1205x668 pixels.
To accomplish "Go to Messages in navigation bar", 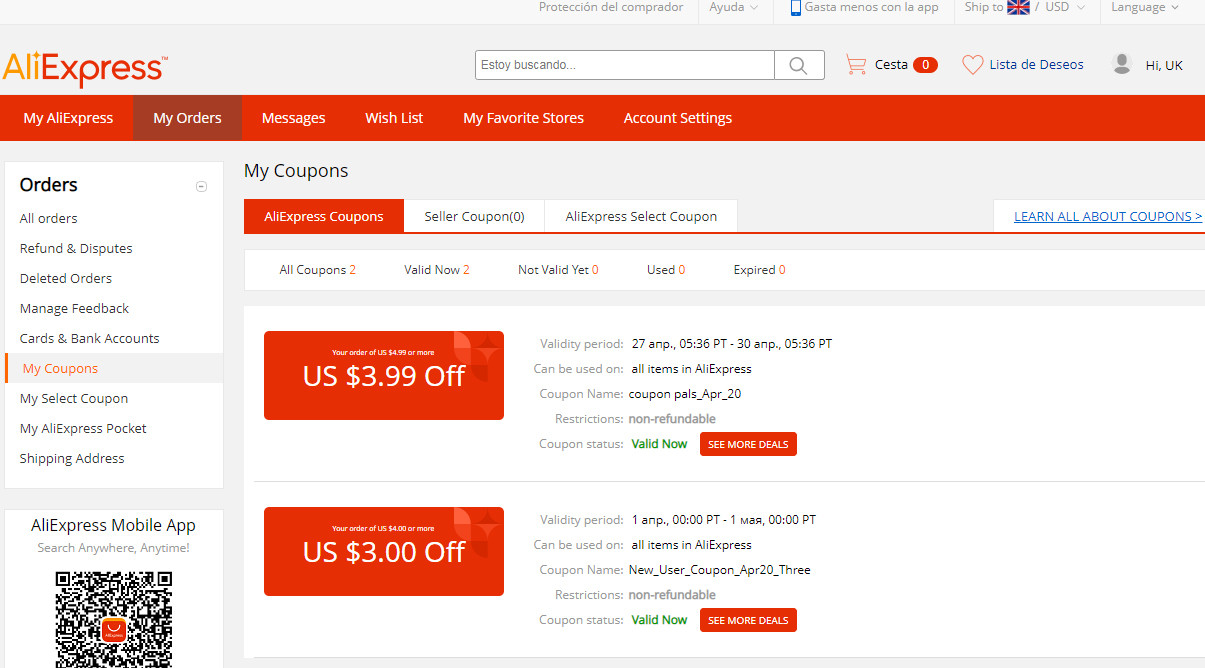I will tap(293, 118).
